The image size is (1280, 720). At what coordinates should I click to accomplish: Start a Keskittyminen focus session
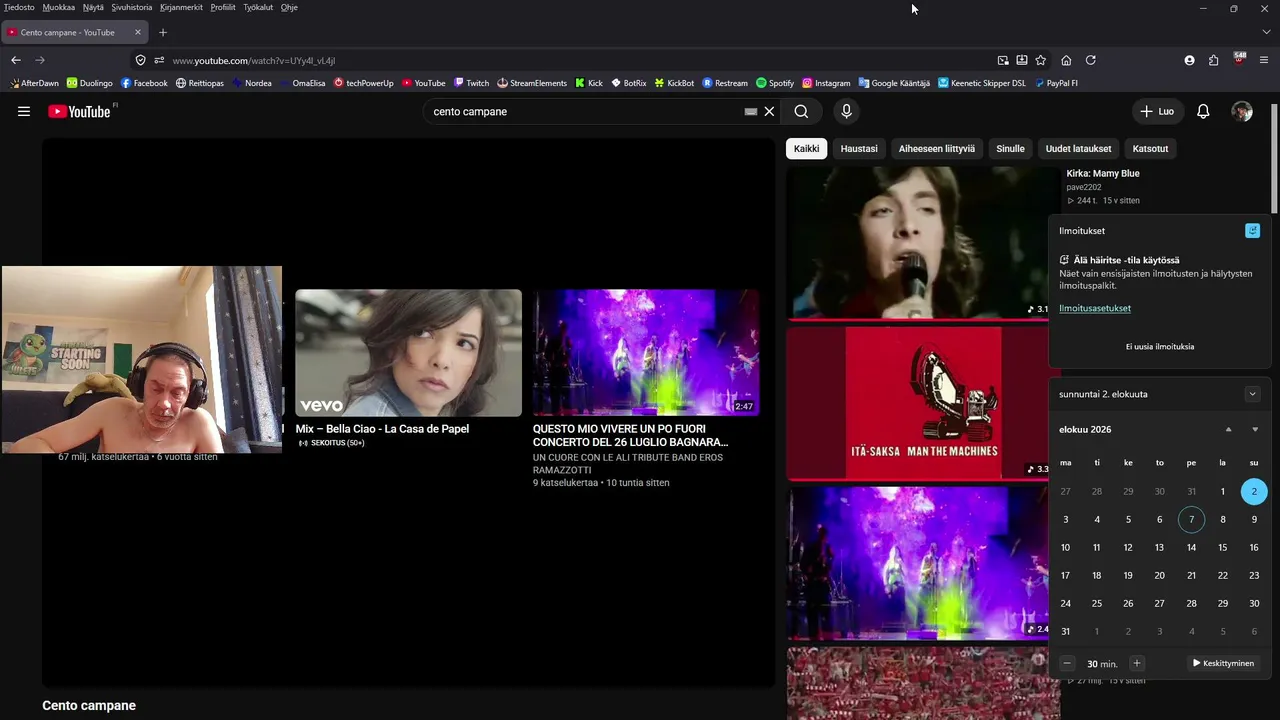point(1223,663)
